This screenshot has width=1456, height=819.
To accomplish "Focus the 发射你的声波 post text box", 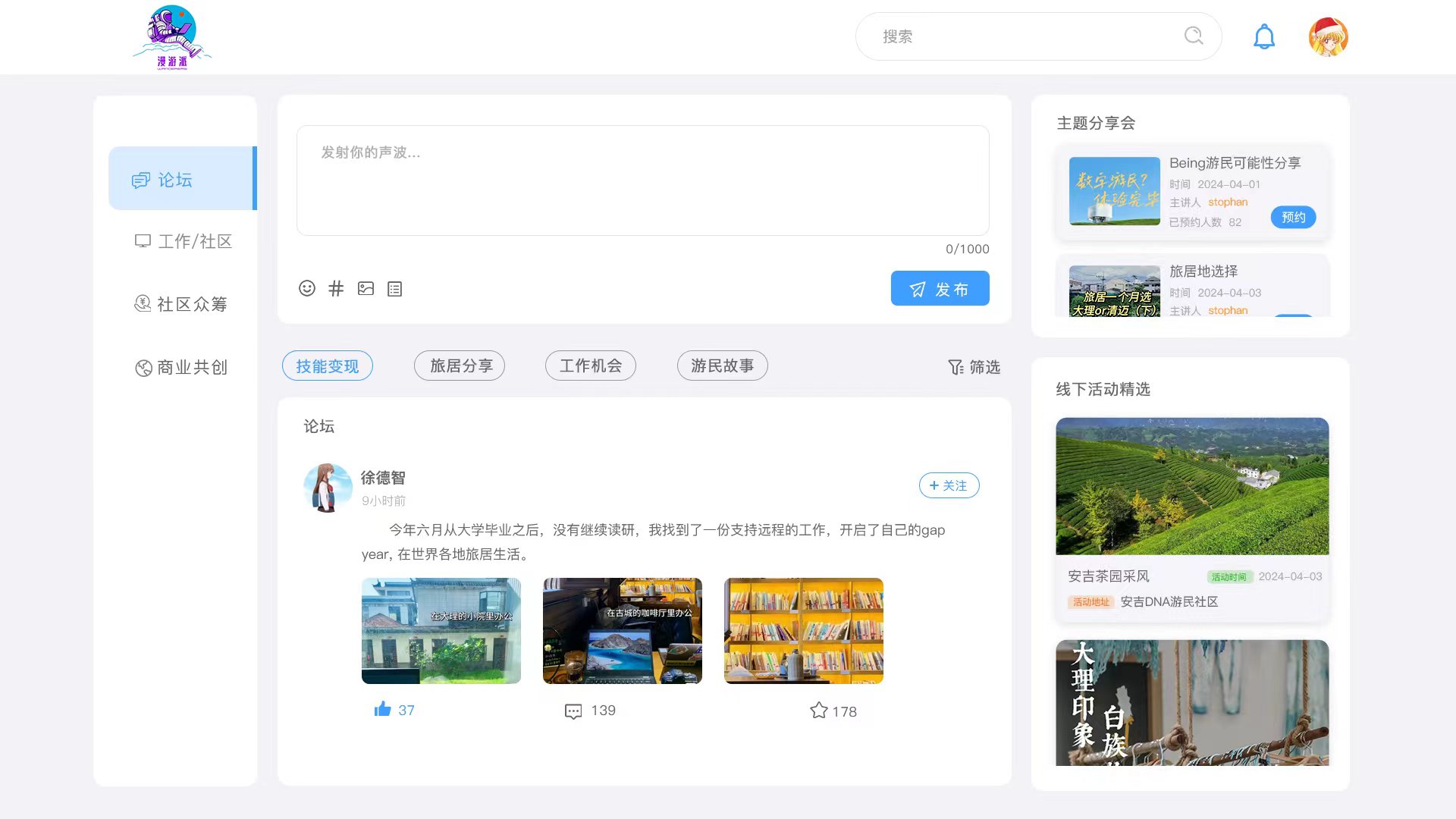I will [x=643, y=180].
